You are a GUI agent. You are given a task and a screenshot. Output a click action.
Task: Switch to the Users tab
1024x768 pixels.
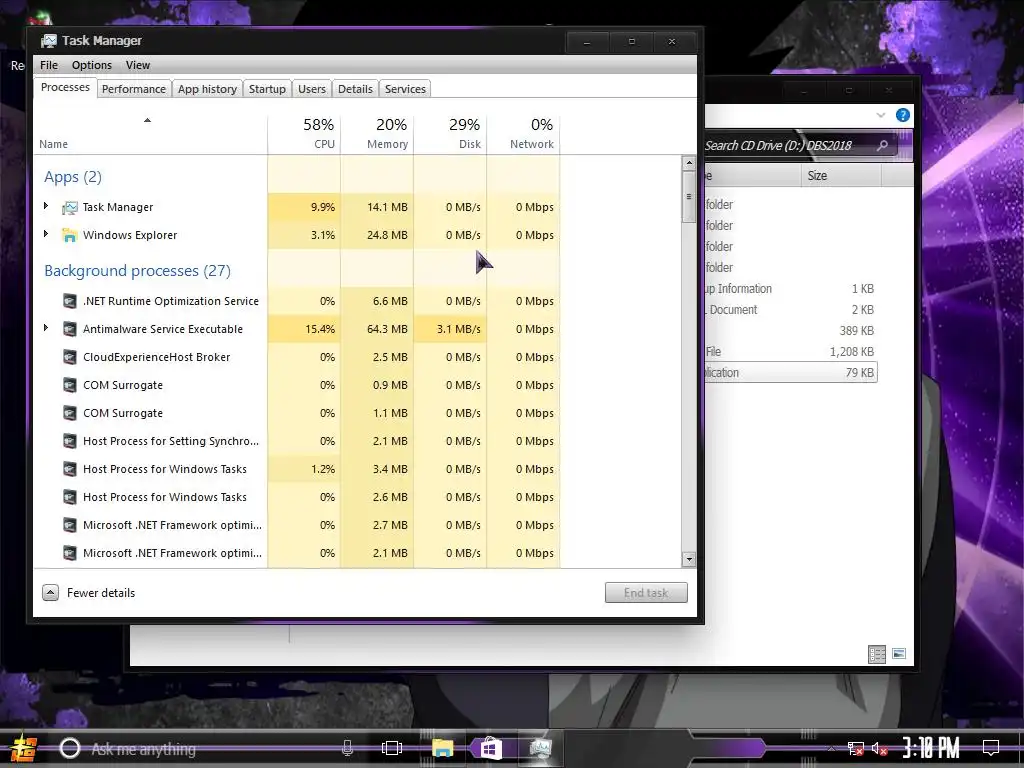pos(312,89)
